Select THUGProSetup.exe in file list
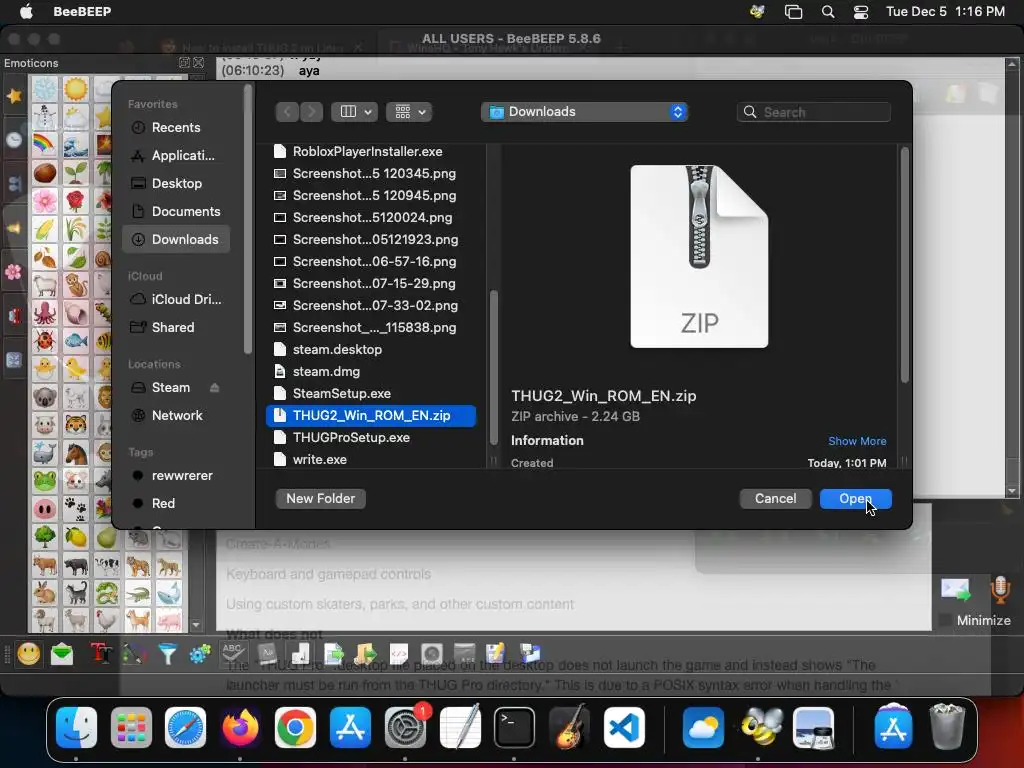Screen dimensions: 1024x768 coord(371,438)
